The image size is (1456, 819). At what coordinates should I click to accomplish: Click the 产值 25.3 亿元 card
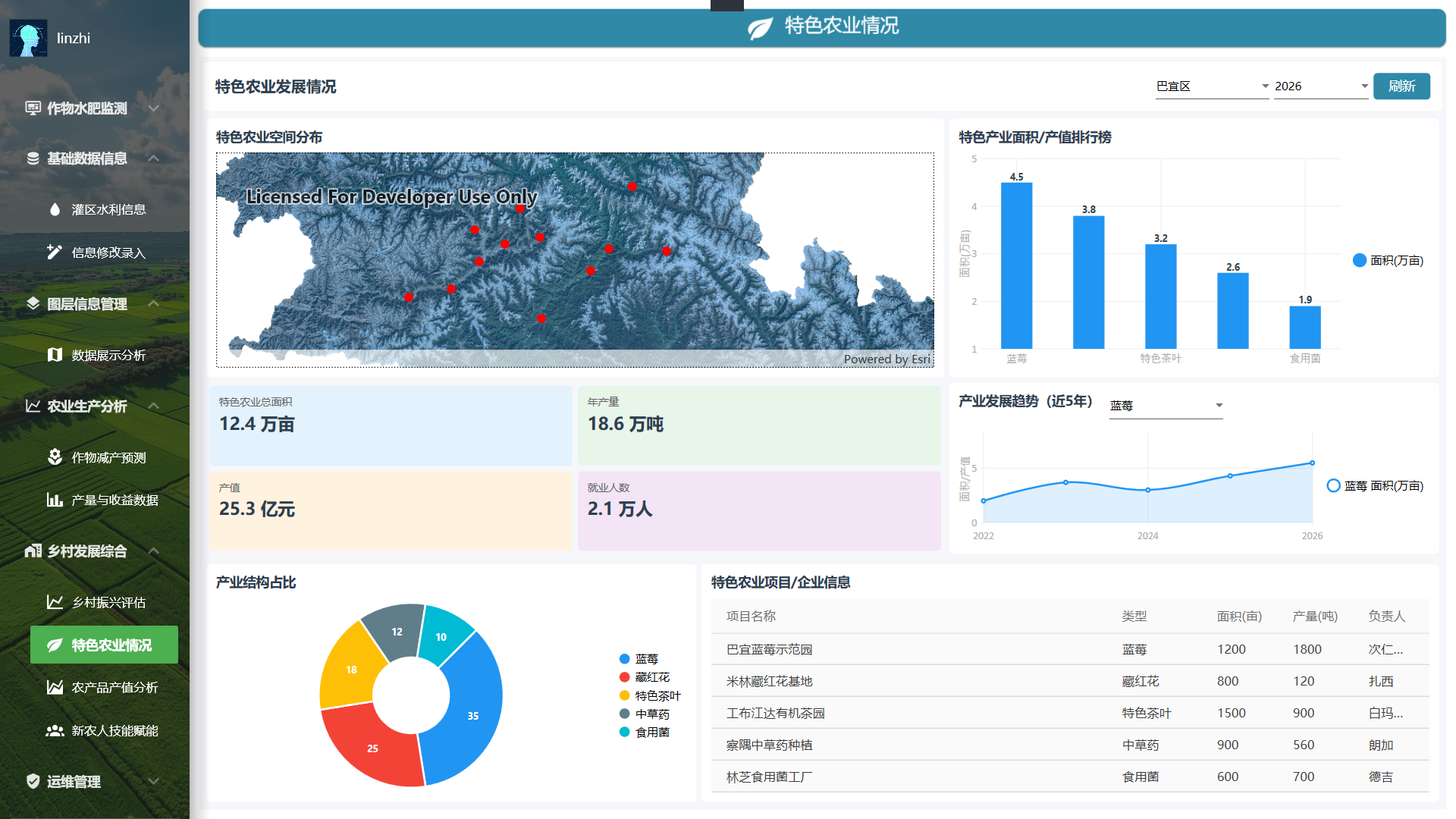point(391,511)
